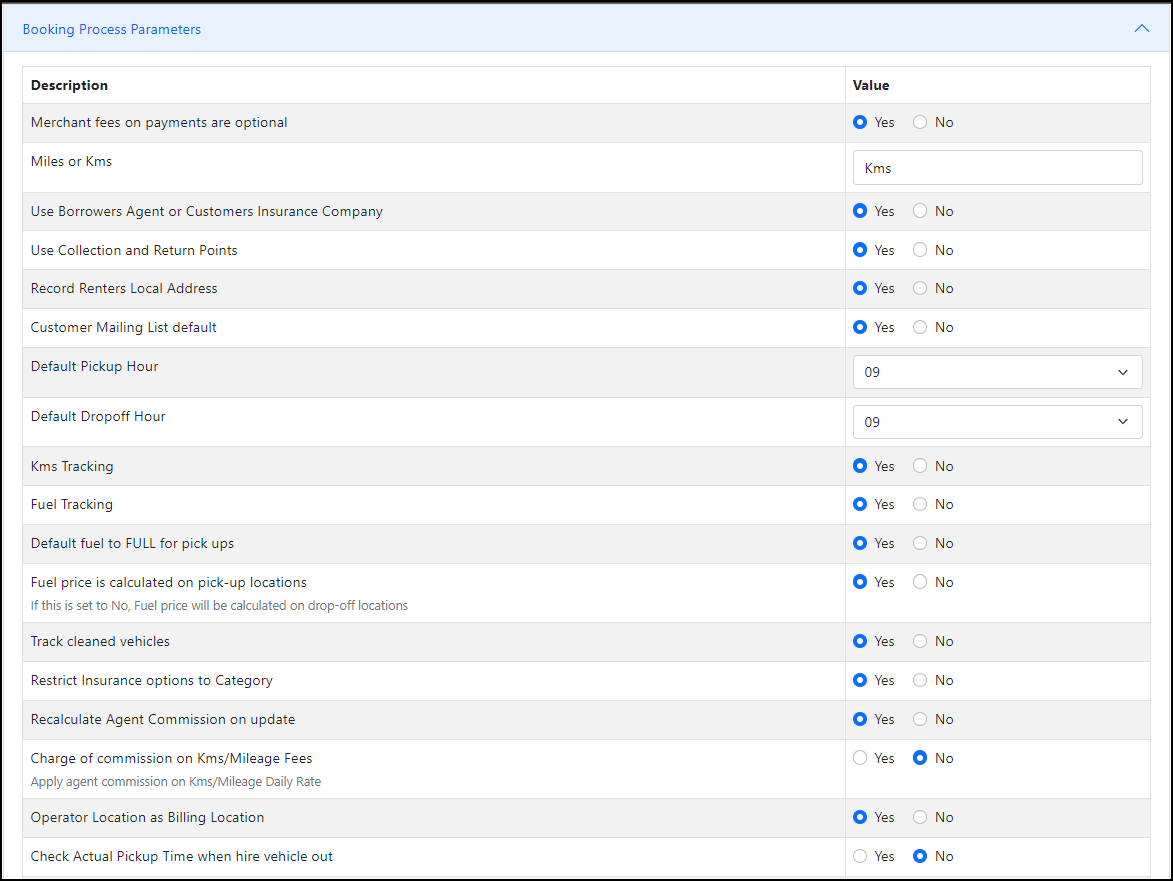Select No for Operator Location as Billing Location

(x=920, y=817)
